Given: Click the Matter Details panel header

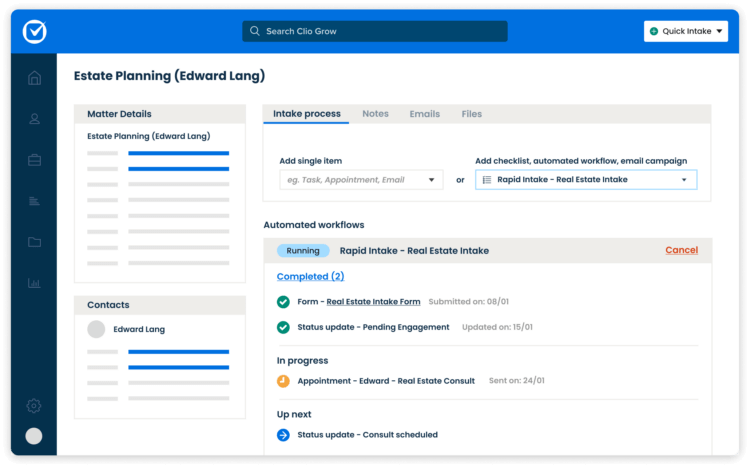Looking at the screenshot, I should click(x=160, y=114).
